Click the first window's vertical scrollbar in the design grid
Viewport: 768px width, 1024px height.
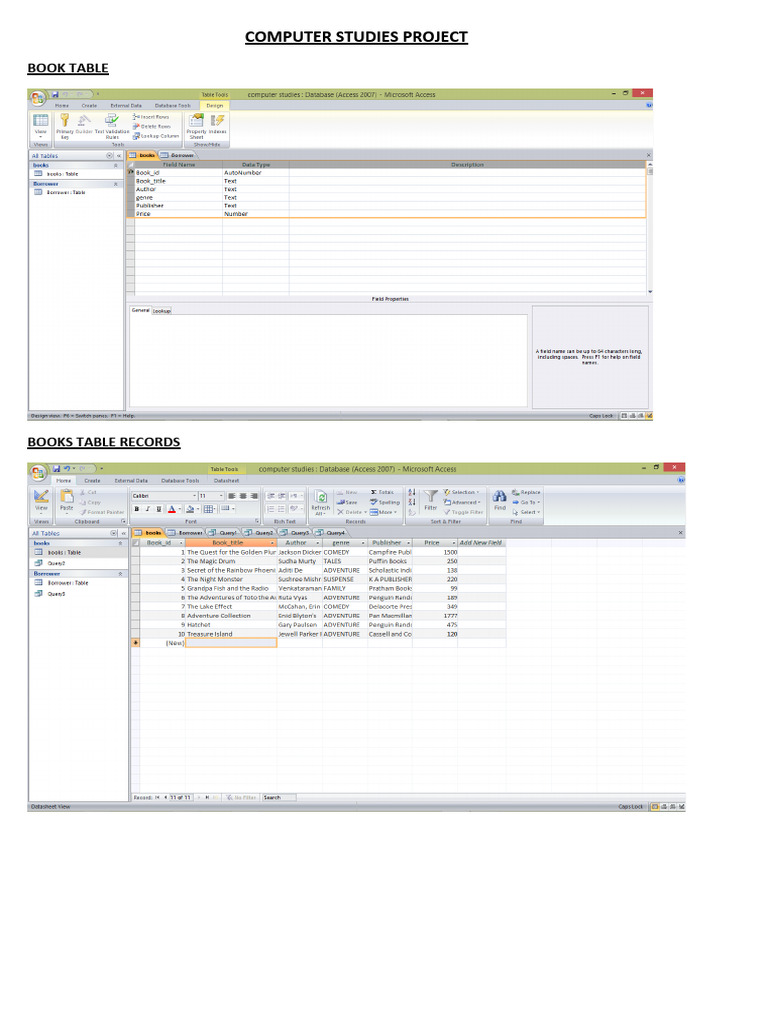(x=650, y=227)
